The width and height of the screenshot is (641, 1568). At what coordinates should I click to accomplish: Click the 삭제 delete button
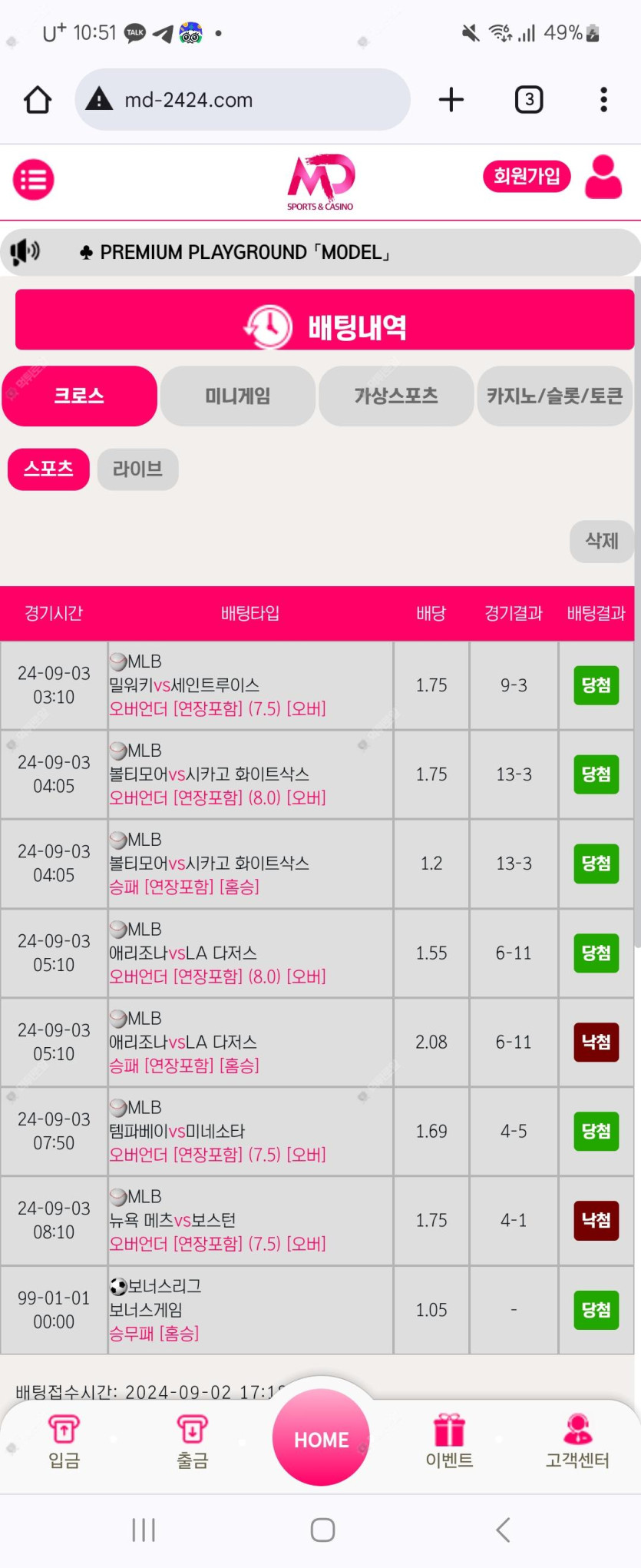click(x=602, y=541)
